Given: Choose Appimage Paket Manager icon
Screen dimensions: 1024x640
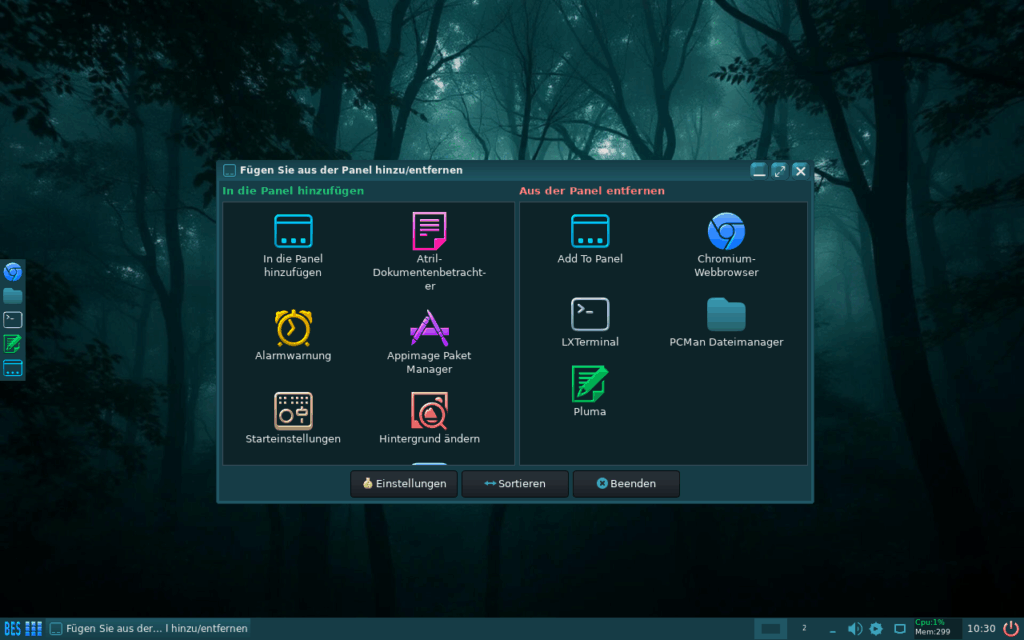Looking at the screenshot, I should (x=429, y=328).
